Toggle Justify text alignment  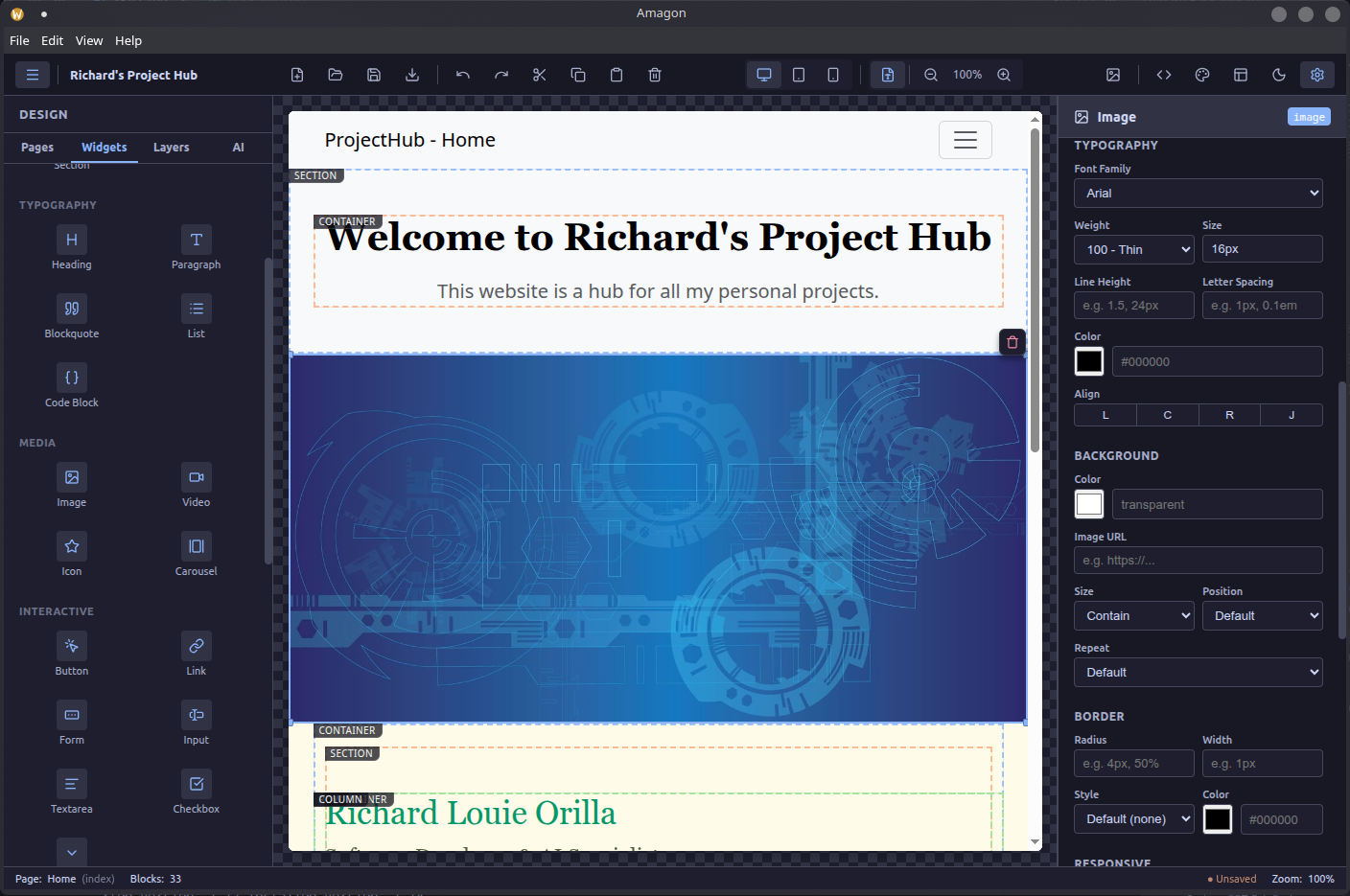point(1291,414)
